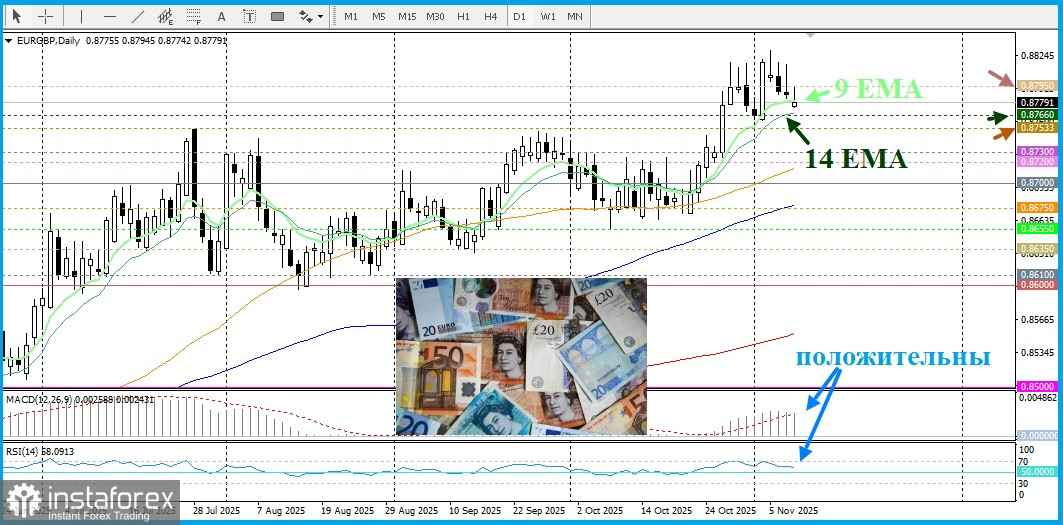Click the 14 Oct 2025 date label
This screenshot has height=525, width=1063.
click(x=667, y=510)
